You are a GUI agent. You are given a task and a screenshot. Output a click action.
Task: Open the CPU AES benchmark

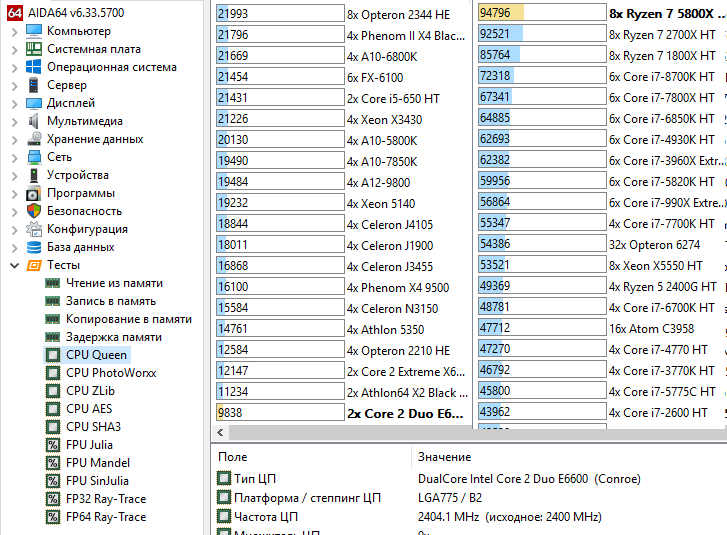point(89,408)
